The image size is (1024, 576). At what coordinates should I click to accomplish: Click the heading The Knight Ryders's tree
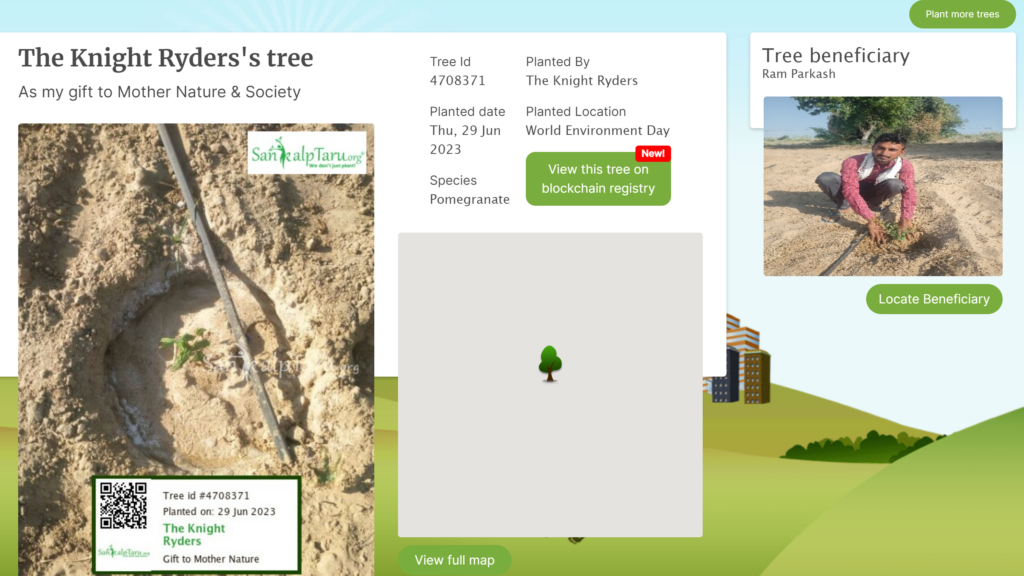pos(166,58)
